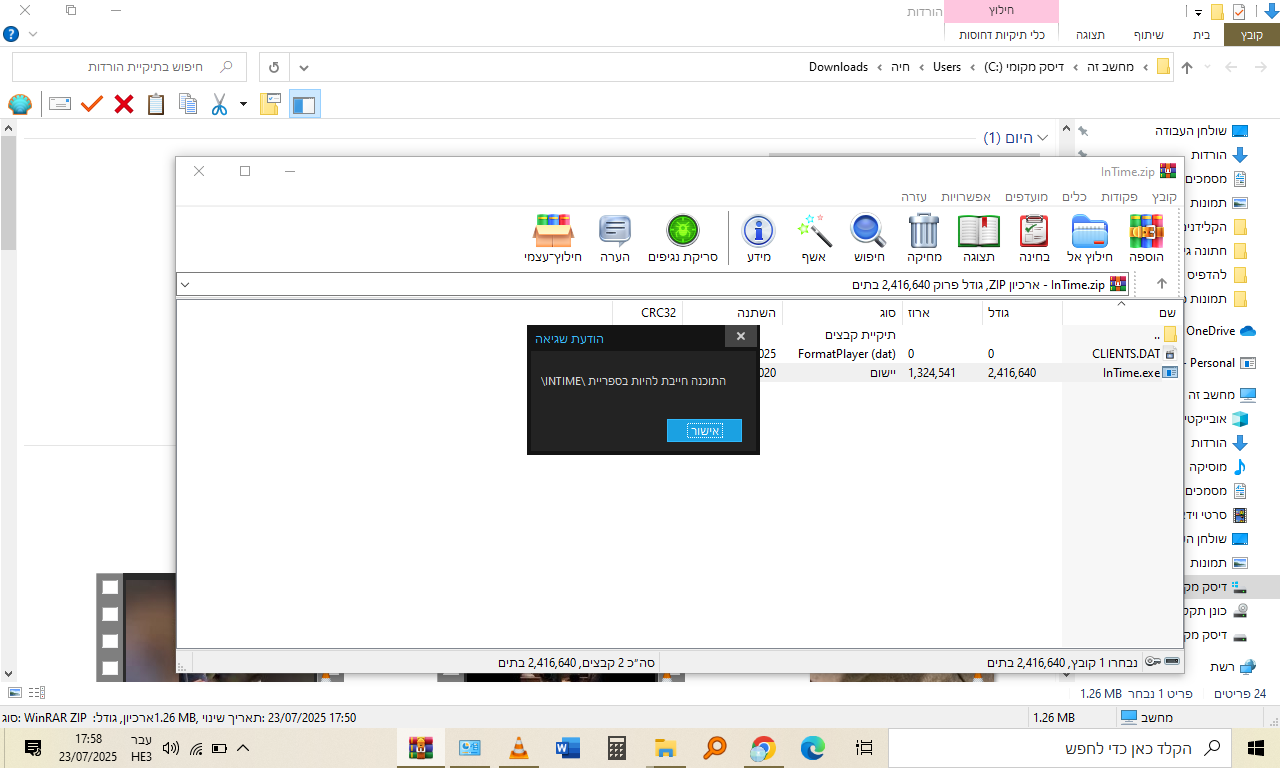
Task: Switch to the Explorer שיתוף (Share) tab
Action: click(1148, 34)
